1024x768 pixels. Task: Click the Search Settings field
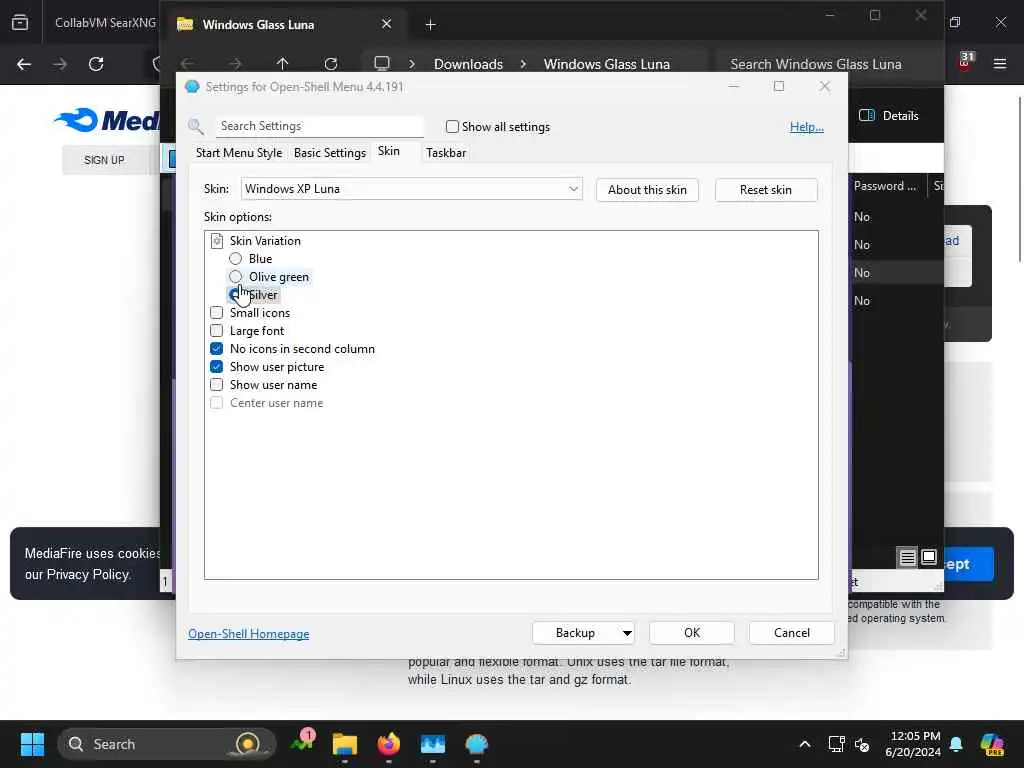320,126
